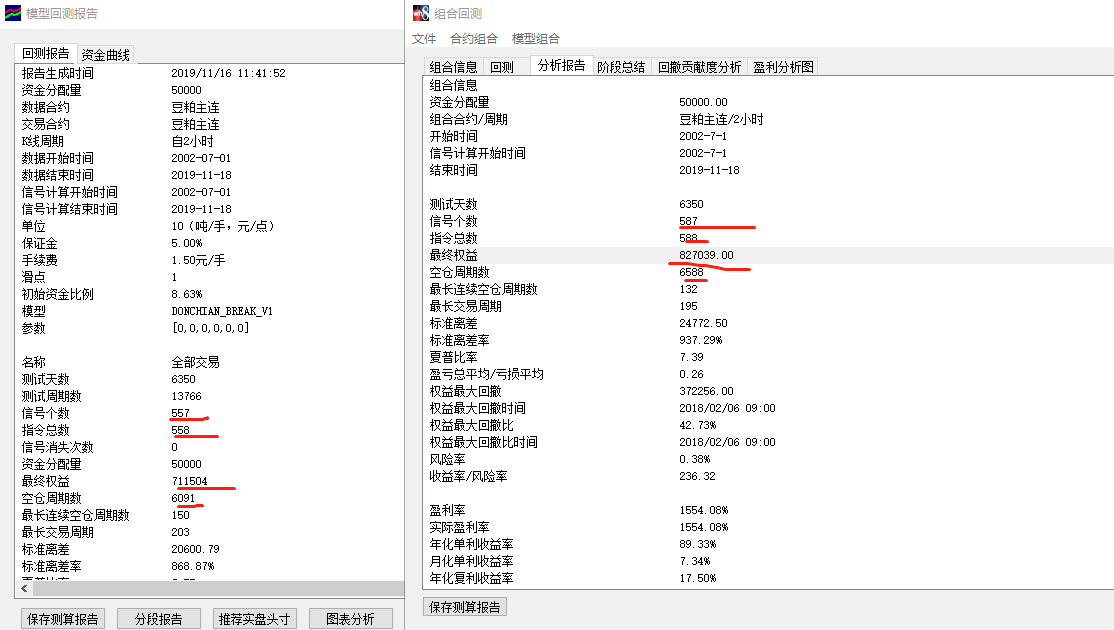Click the 年化复利收益率 value 17.50%
This screenshot has height=630, width=1114.
click(698, 579)
